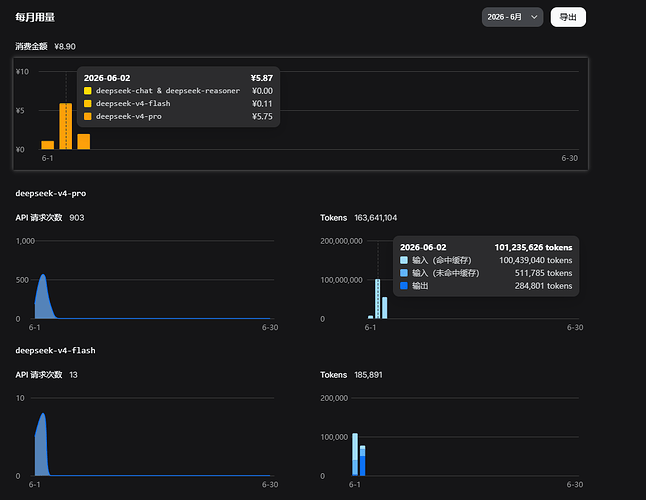Click the 2026-06-02 date in cost tooltip
The height and width of the screenshot is (500, 646).
coord(107,78)
